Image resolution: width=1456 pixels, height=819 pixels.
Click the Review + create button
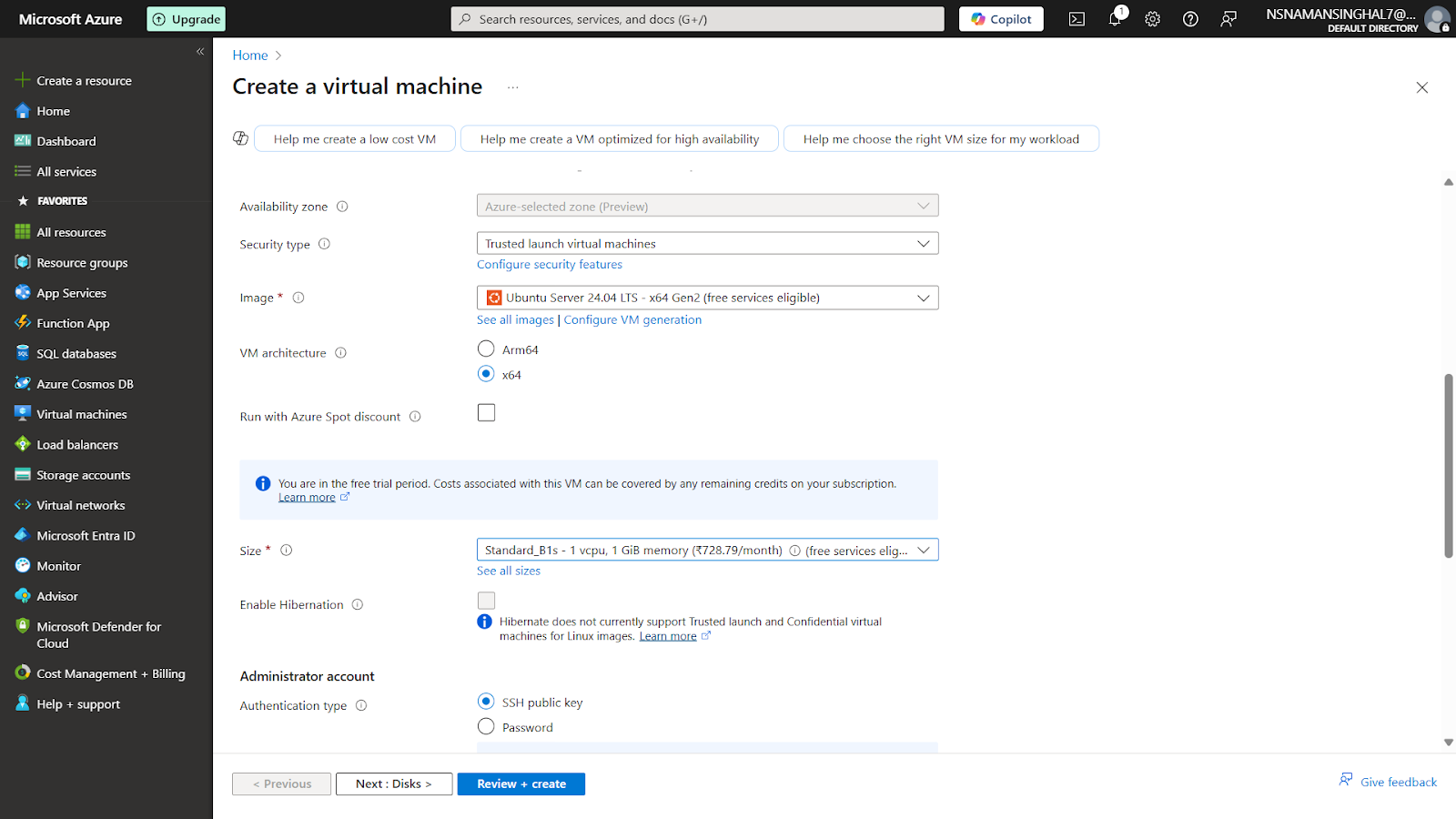[x=521, y=784]
